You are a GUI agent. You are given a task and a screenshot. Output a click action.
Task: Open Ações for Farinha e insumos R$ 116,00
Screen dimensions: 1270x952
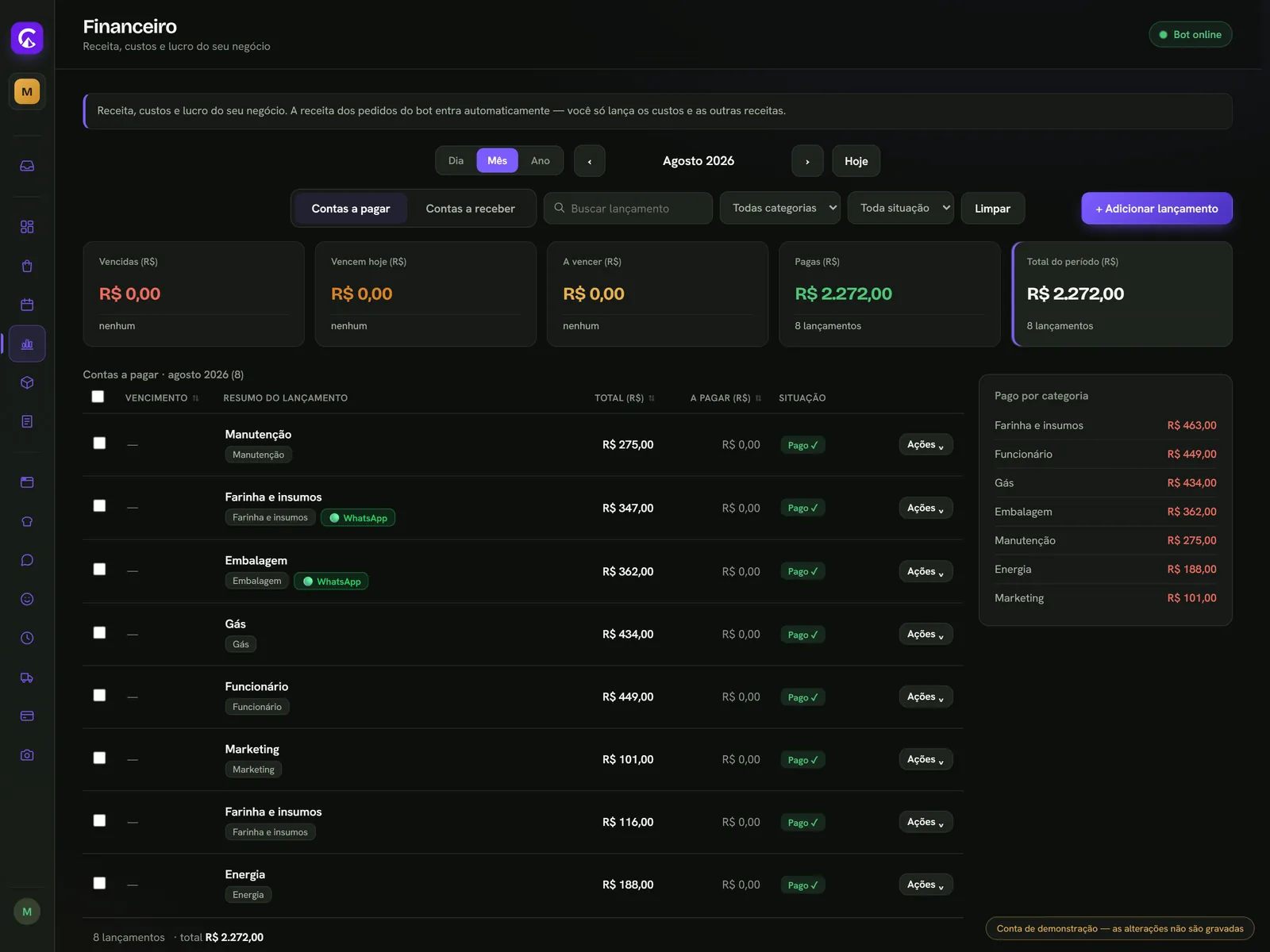coord(926,822)
